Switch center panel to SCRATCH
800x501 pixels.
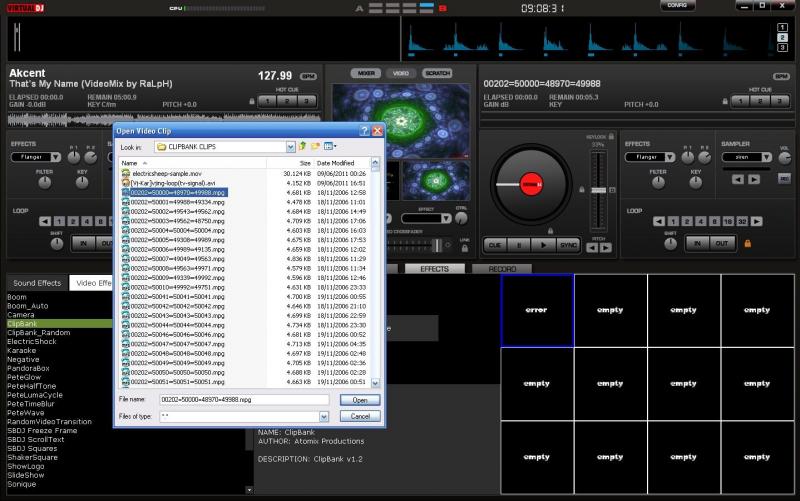[437, 73]
